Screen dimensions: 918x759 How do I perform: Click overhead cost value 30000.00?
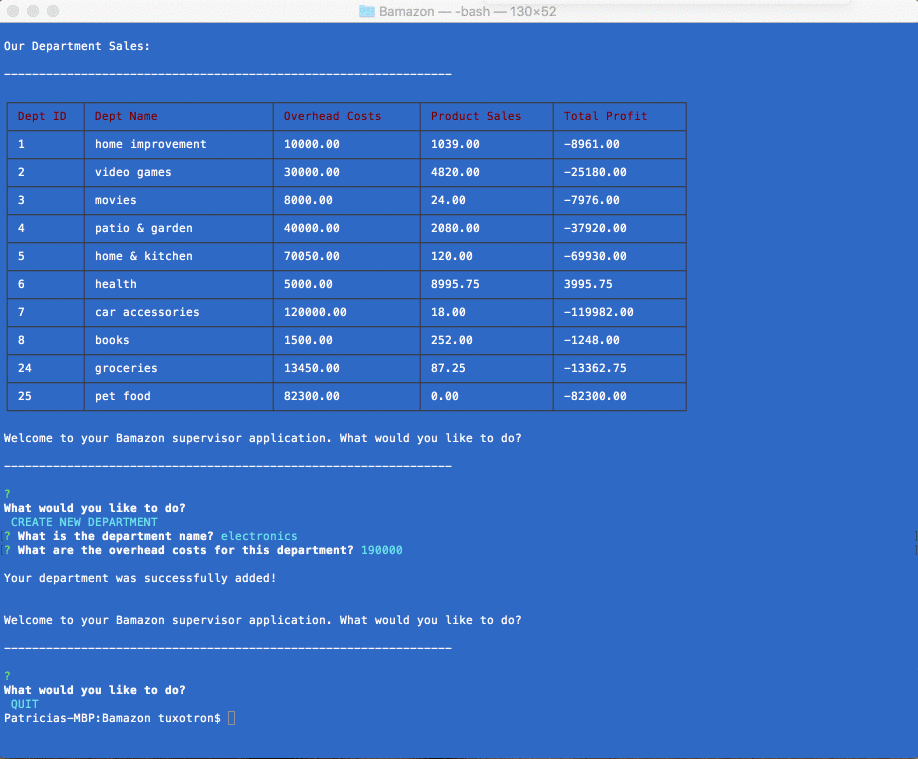[311, 172]
